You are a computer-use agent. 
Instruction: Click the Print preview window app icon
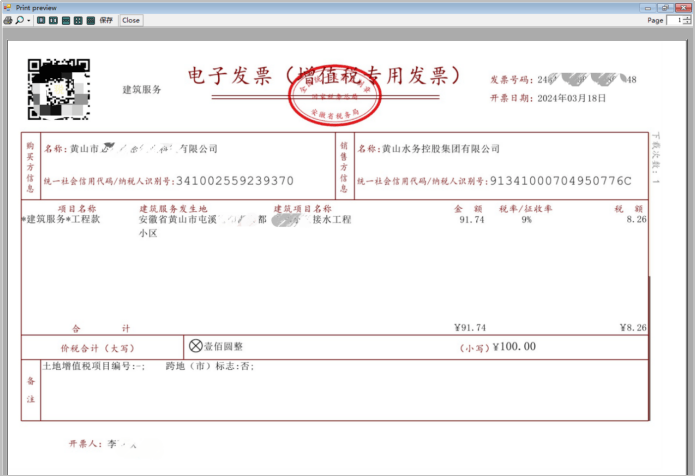7,6
